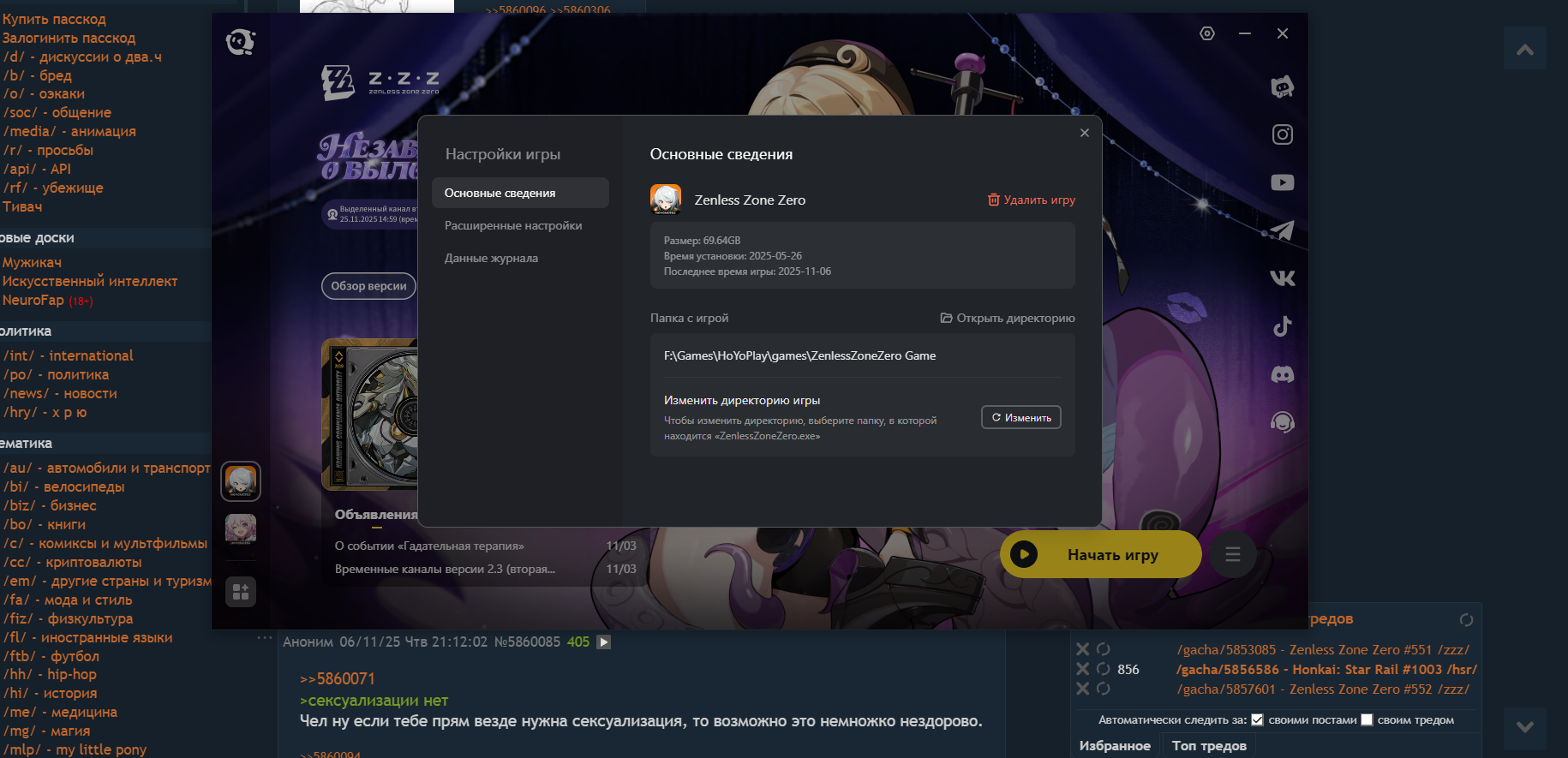Switch to Расширенные настройки tab
The image size is (1568, 758).
513,225
